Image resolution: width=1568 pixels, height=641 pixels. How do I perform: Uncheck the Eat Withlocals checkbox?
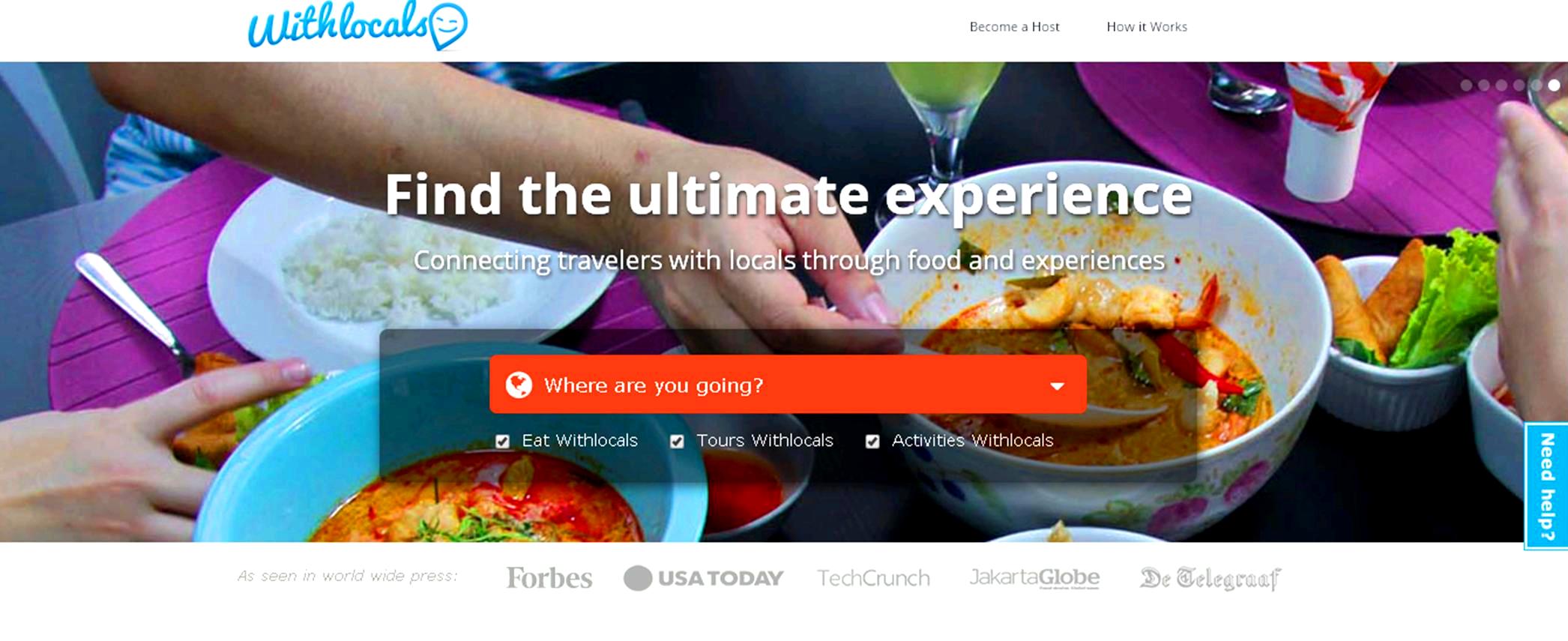coord(502,442)
